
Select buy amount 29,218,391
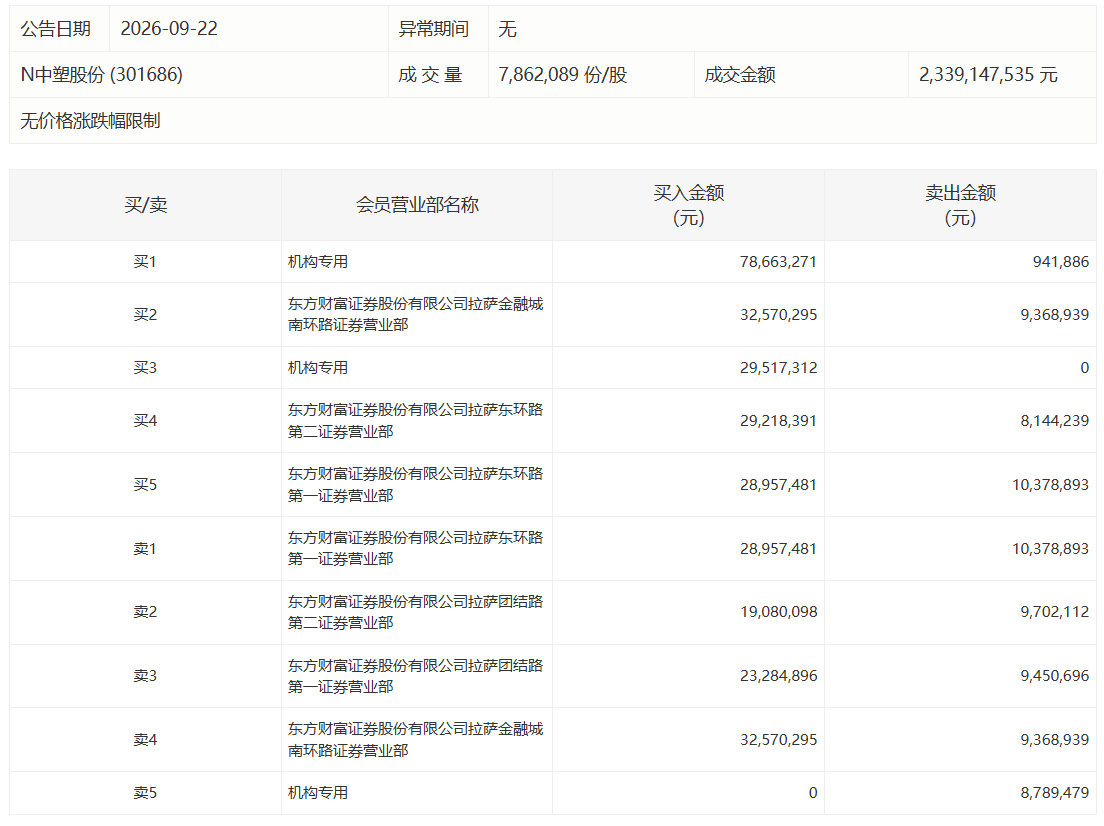click(x=778, y=421)
